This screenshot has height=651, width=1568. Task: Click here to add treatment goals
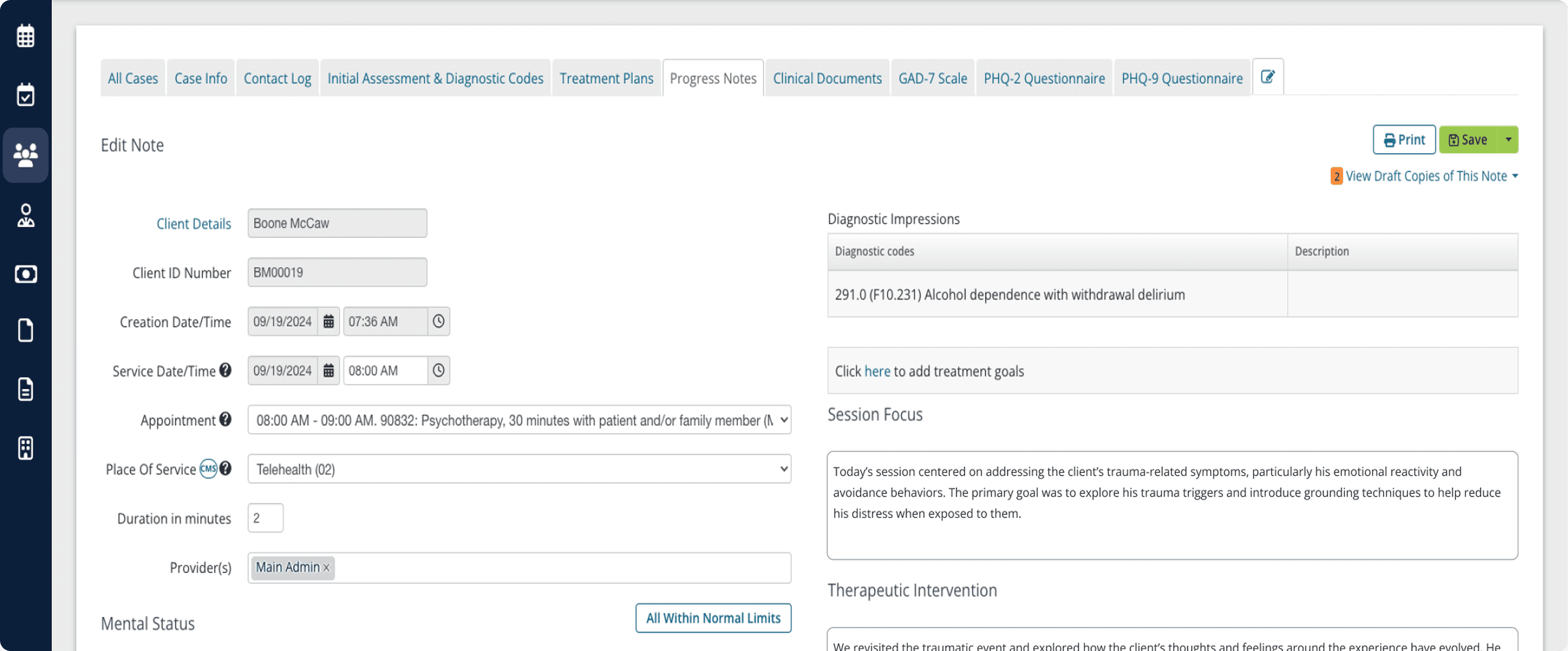pyautogui.click(x=877, y=371)
